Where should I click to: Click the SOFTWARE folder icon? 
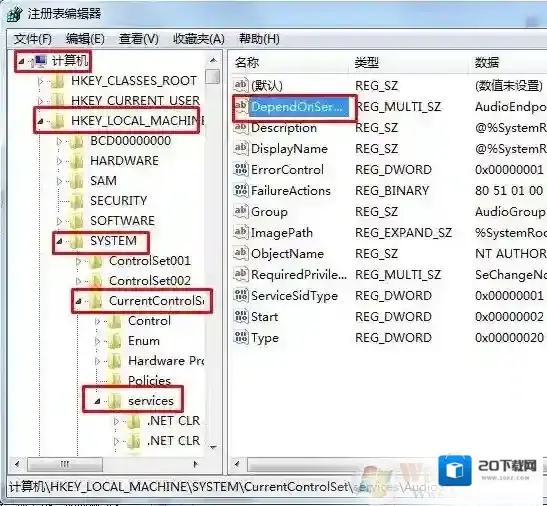point(77,221)
